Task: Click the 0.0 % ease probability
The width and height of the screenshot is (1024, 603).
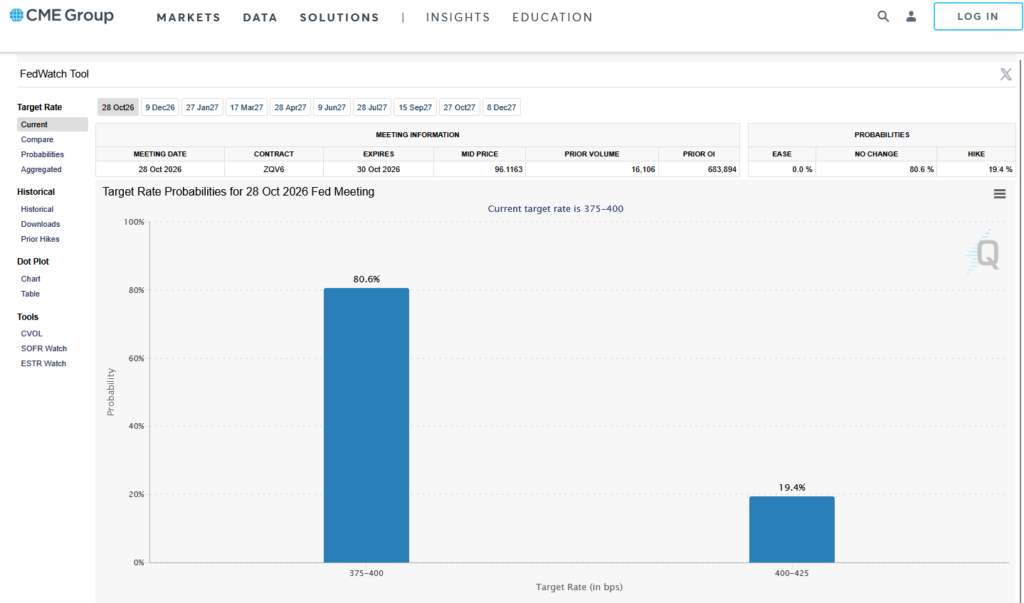Action: (x=802, y=169)
